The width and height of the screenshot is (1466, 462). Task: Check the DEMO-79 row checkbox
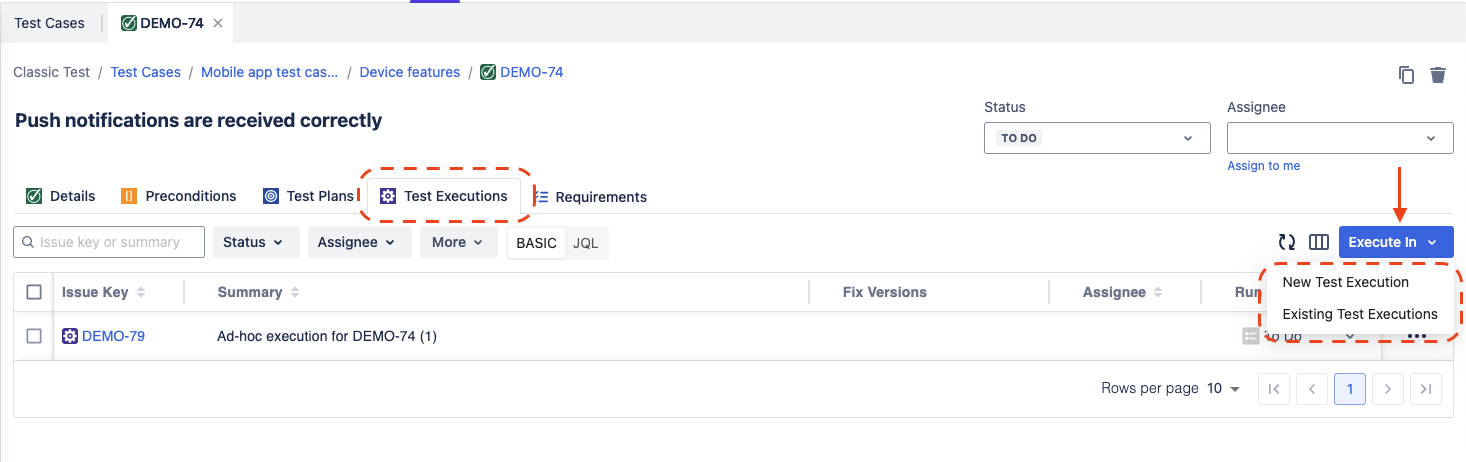tap(34, 336)
